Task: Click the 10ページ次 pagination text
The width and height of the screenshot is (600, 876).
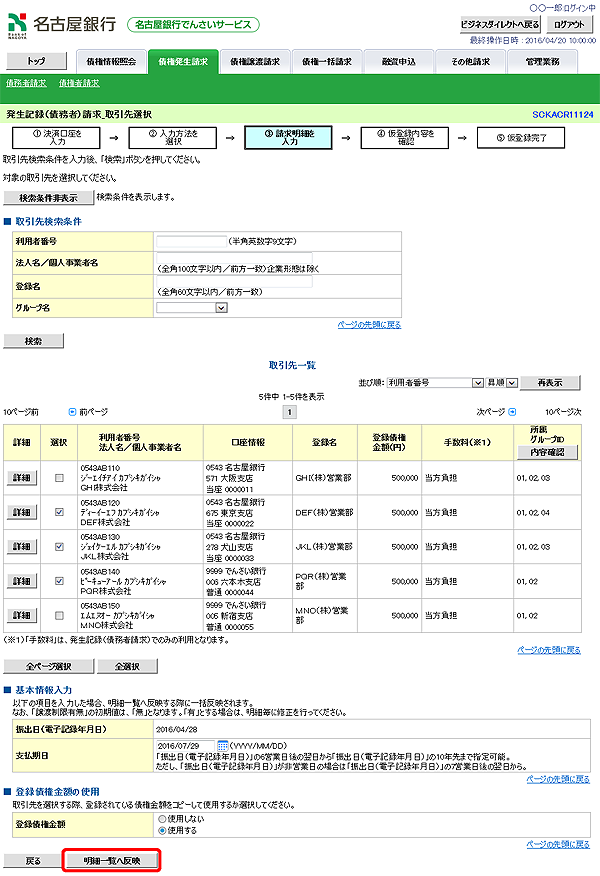Action: coord(563,412)
